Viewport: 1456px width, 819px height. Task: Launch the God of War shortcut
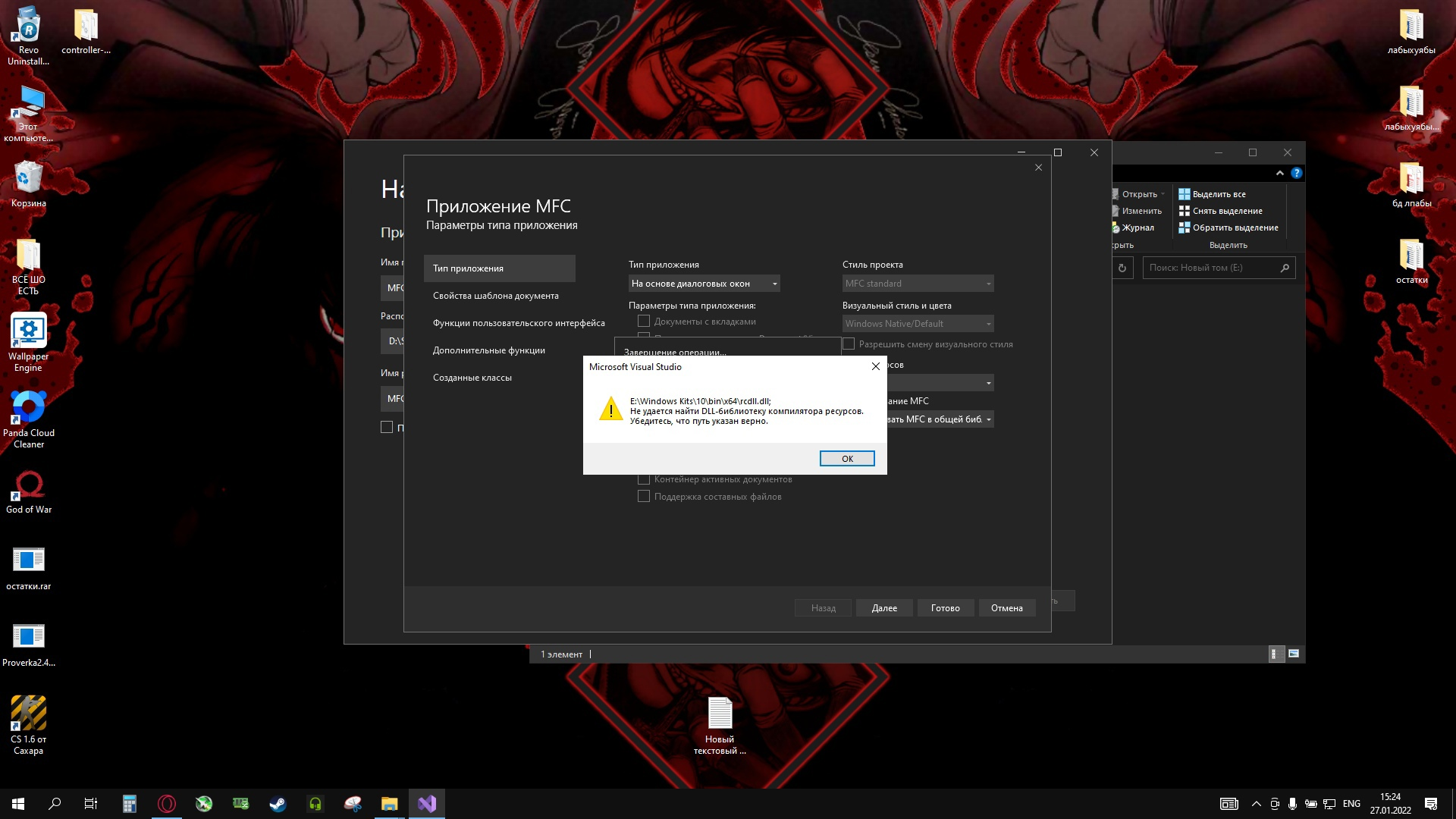coord(29,491)
